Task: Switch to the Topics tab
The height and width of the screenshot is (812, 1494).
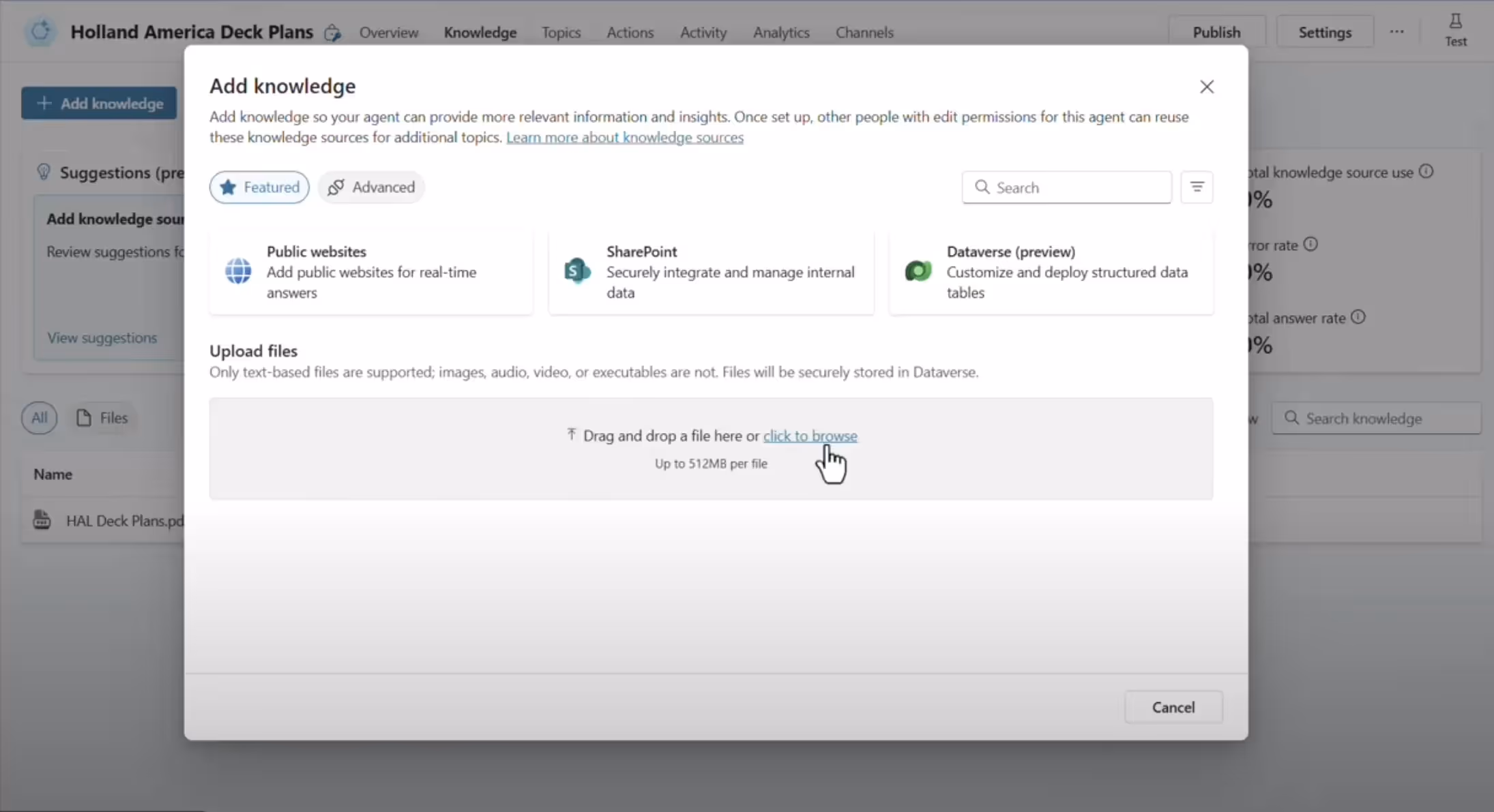Action: click(x=561, y=32)
